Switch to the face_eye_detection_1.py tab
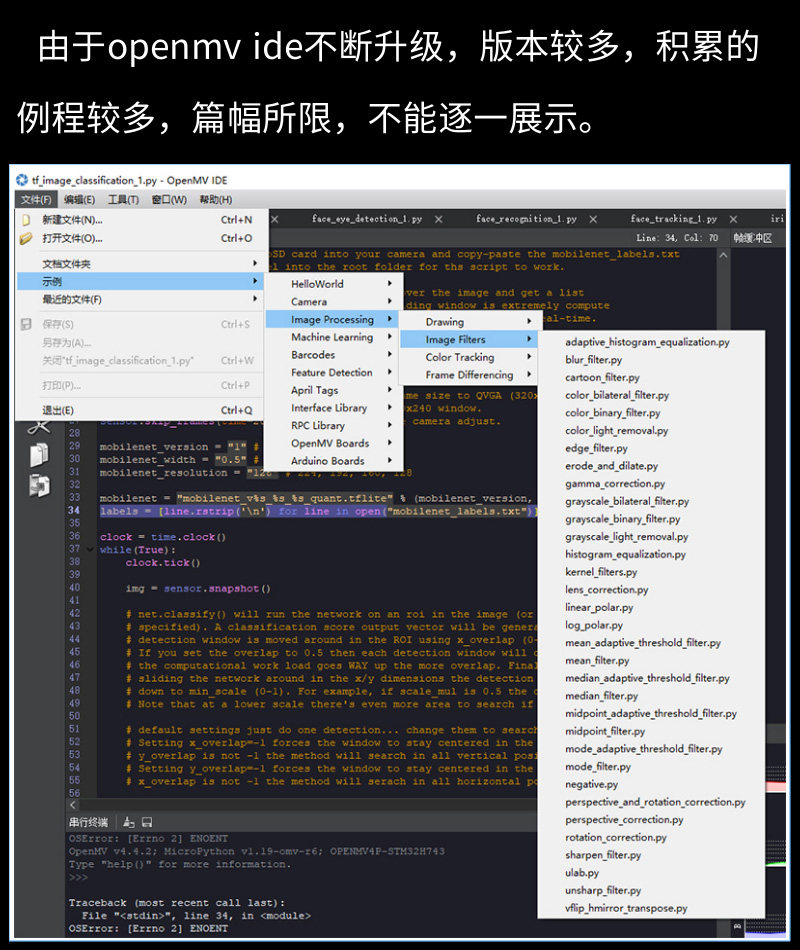This screenshot has height=950, width=800. tap(367, 219)
